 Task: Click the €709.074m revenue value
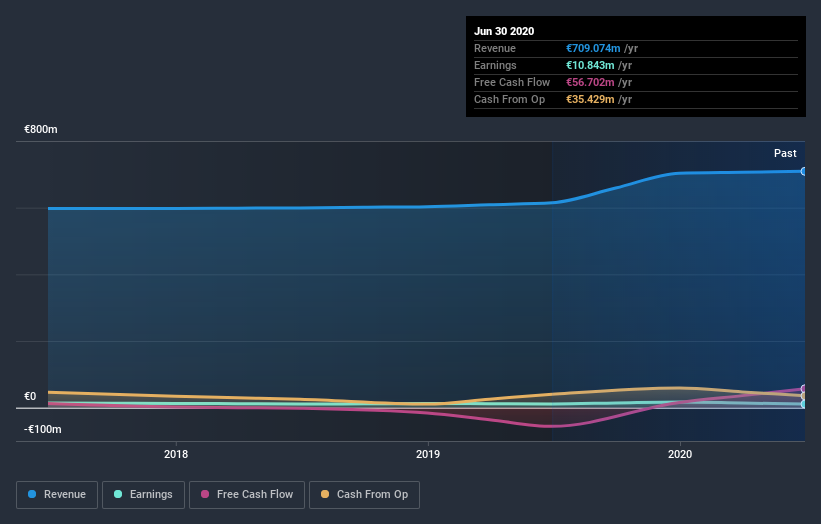coord(593,48)
